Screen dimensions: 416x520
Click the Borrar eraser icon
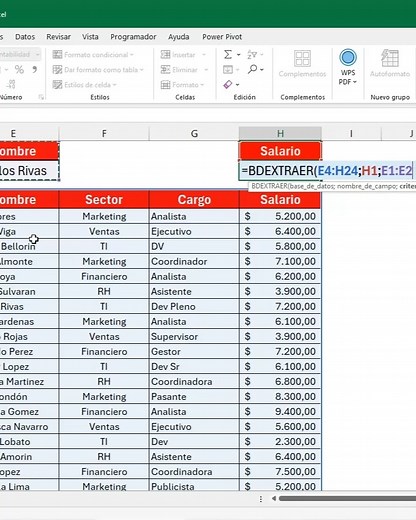[x=228, y=85]
